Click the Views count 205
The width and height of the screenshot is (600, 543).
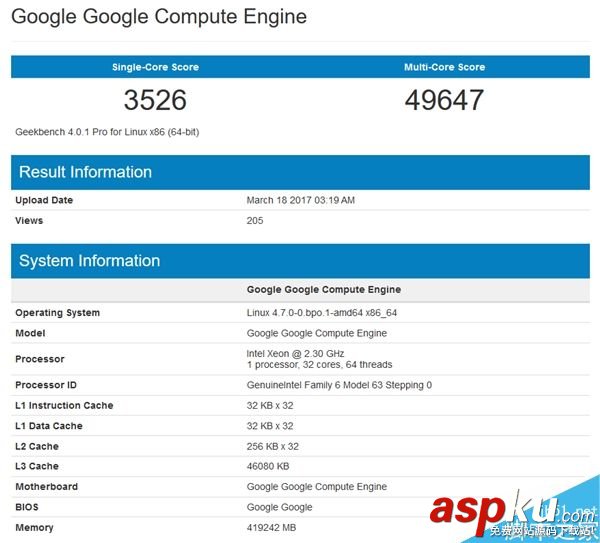[255, 220]
